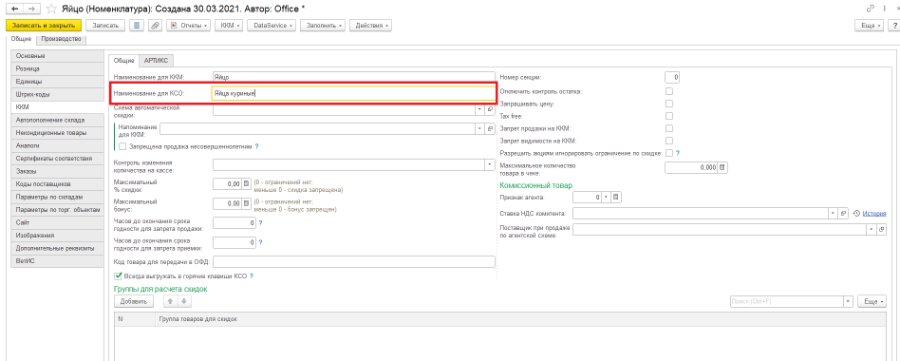Enable Запрашивать цену checkbox

coord(669,104)
